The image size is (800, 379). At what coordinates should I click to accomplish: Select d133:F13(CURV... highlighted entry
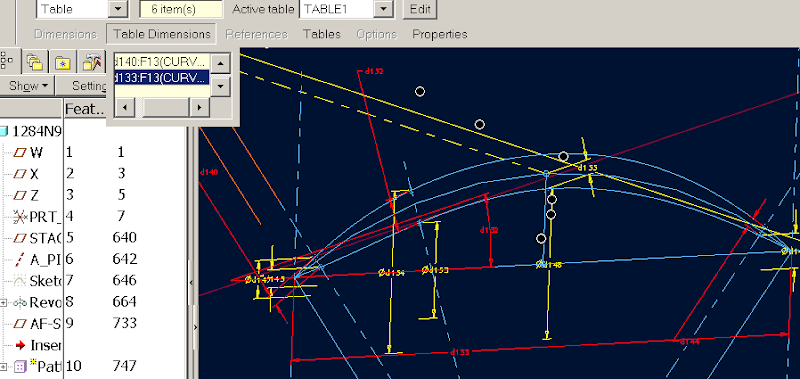[161, 78]
